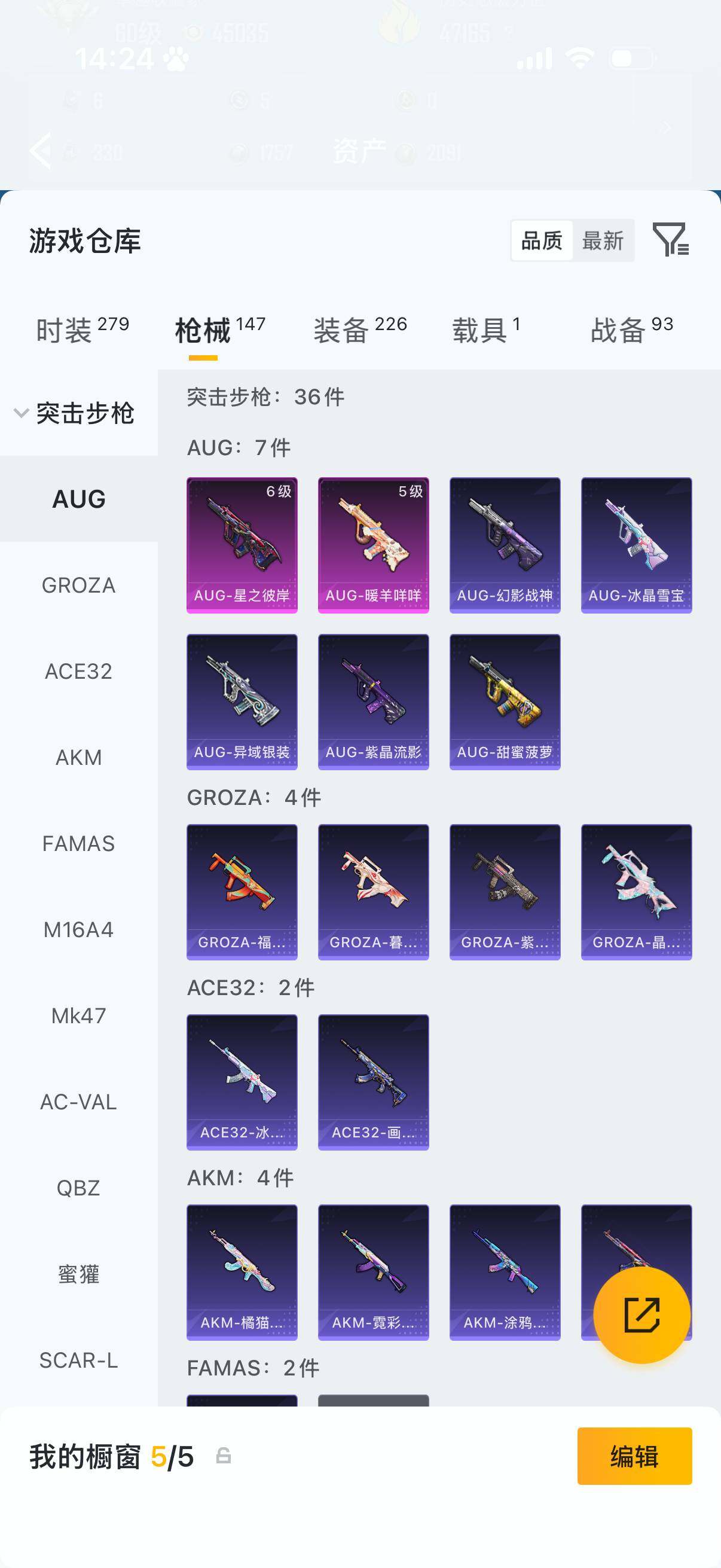Go back with the left arrow

41,150
